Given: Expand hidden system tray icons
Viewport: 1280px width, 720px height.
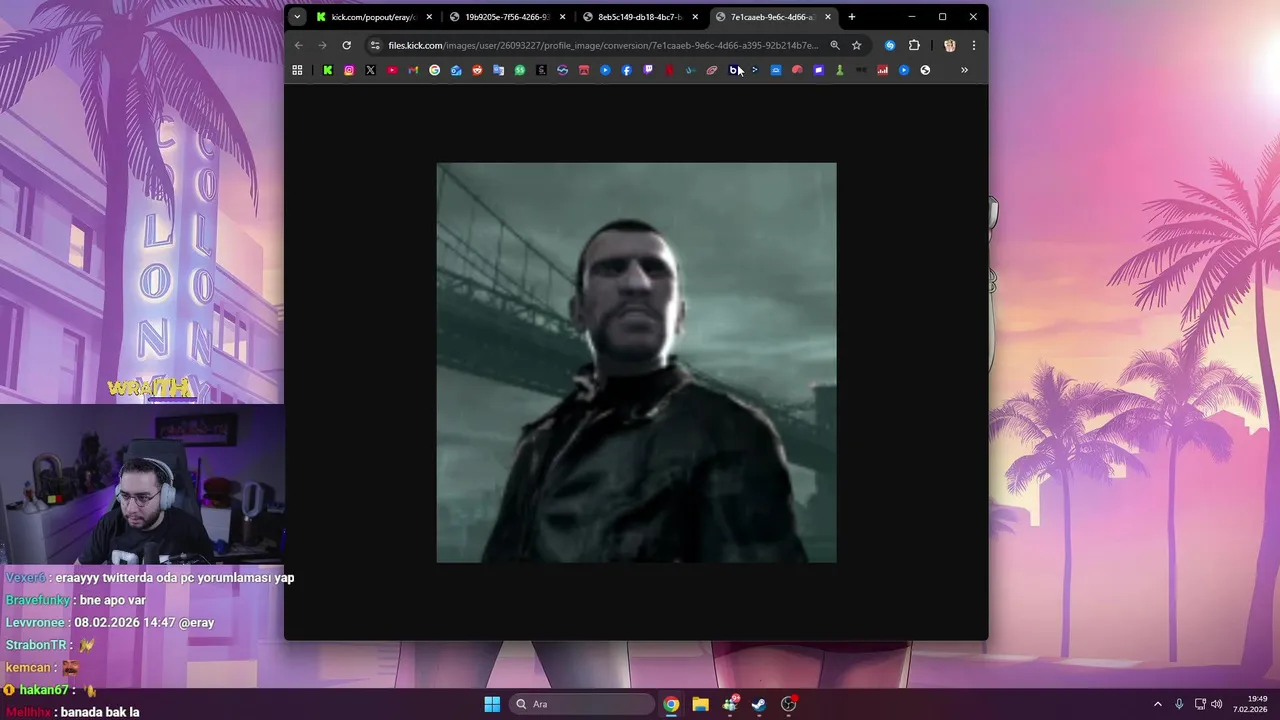Looking at the screenshot, I should [1158, 704].
